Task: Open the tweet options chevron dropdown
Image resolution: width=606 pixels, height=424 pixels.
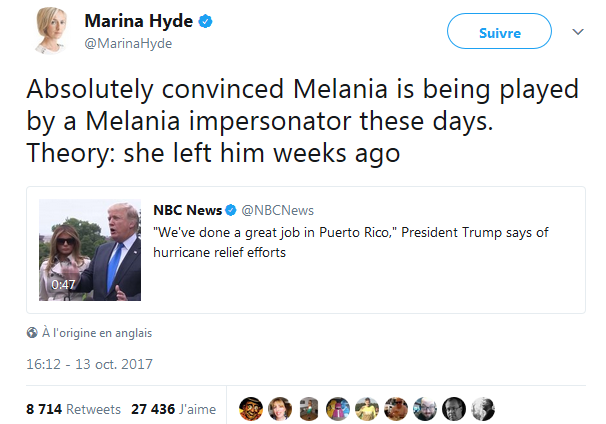Action: (577, 32)
